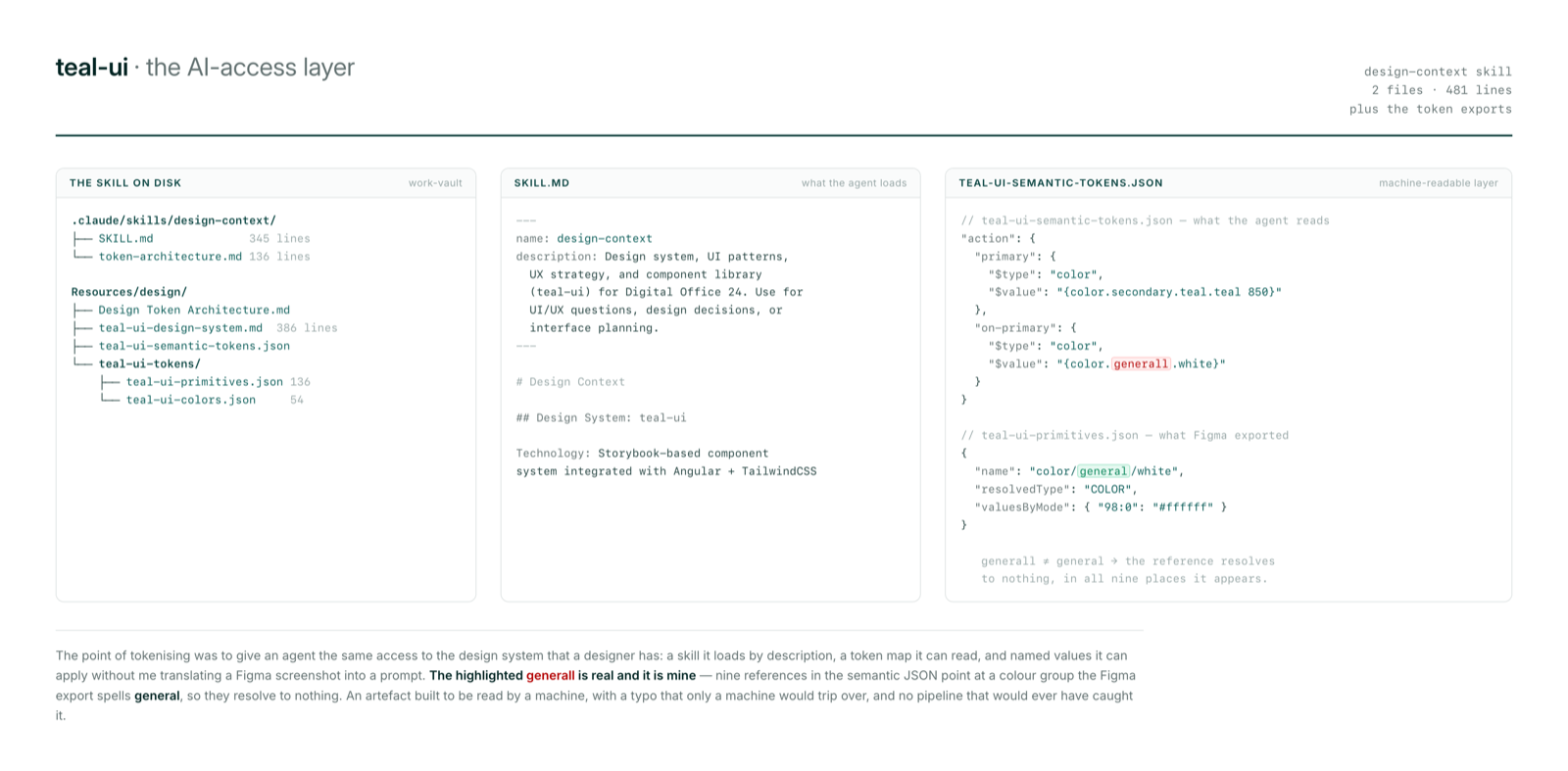Click the 'SKILL.MD' panel heading
The width and height of the screenshot is (1568, 771).
542,183
